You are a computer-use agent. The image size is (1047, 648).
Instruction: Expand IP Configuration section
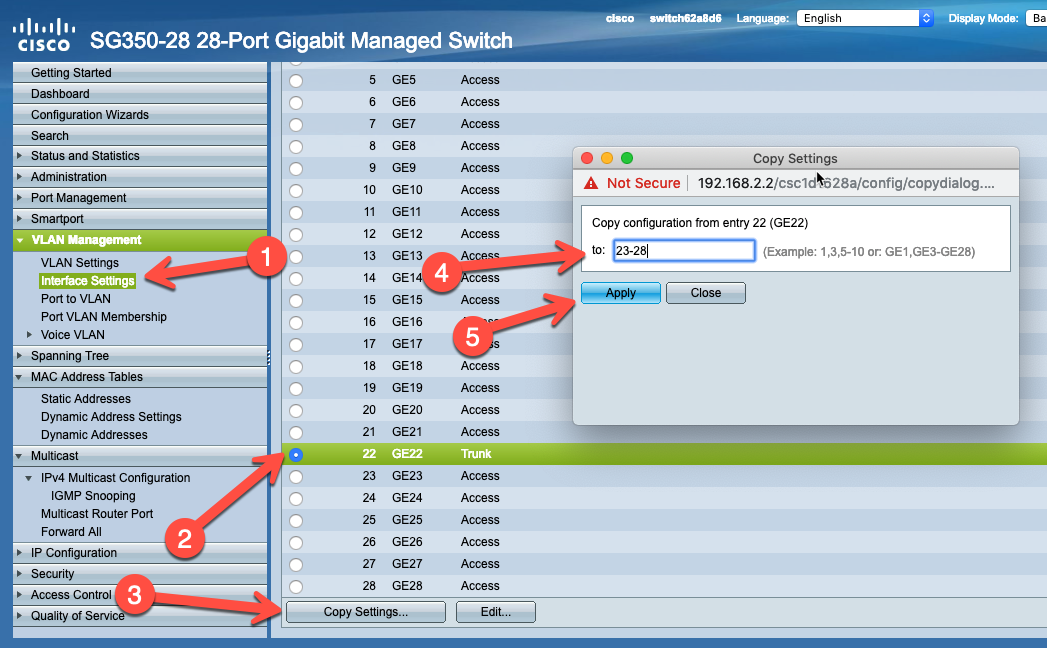click(x=19, y=552)
